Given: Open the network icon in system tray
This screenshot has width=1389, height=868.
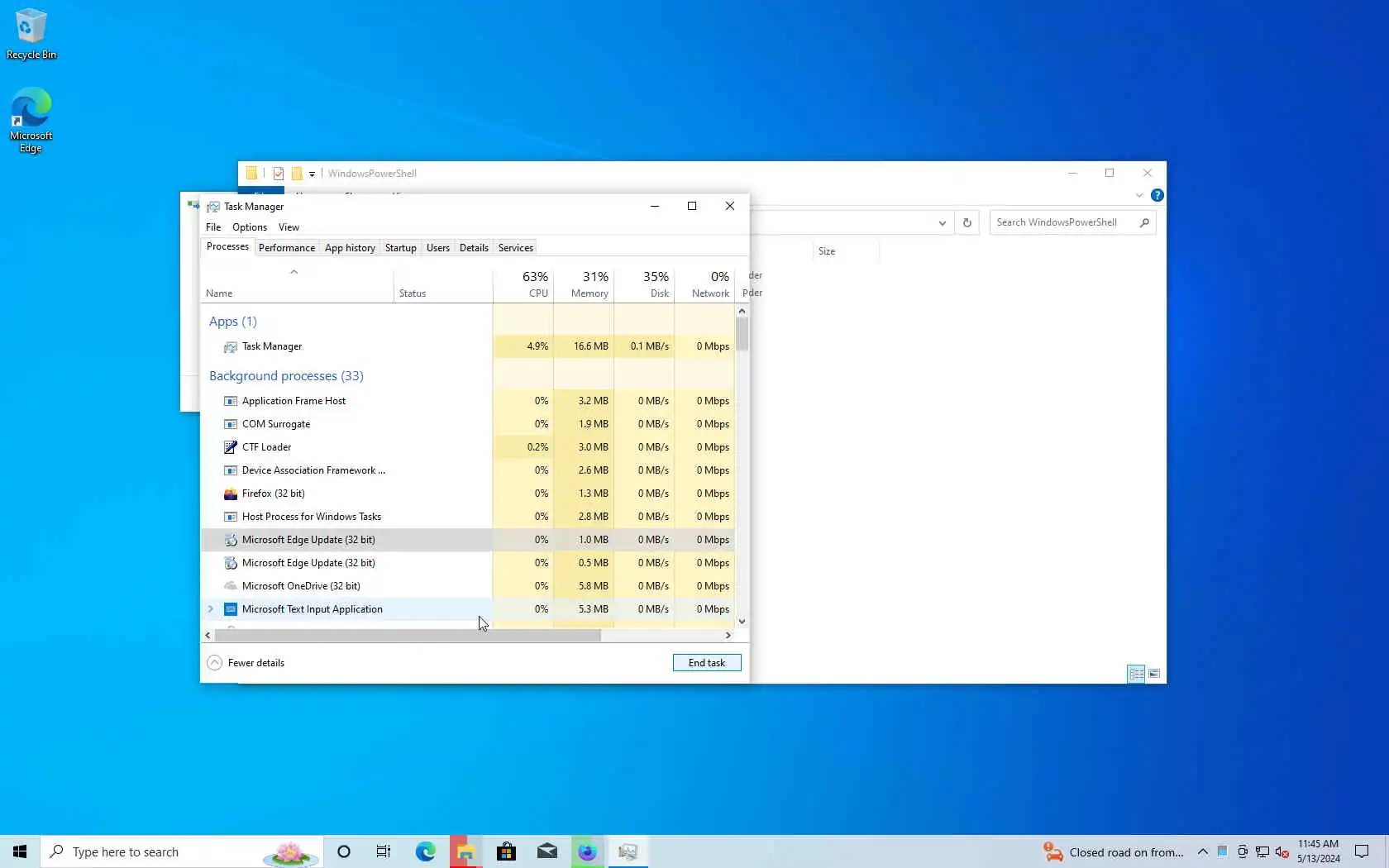Looking at the screenshot, I should click(x=1263, y=852).
